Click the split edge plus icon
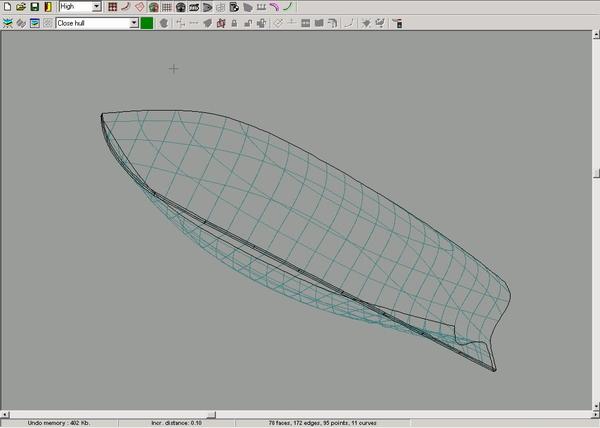The image size is (600, 428). coord(292,23)
